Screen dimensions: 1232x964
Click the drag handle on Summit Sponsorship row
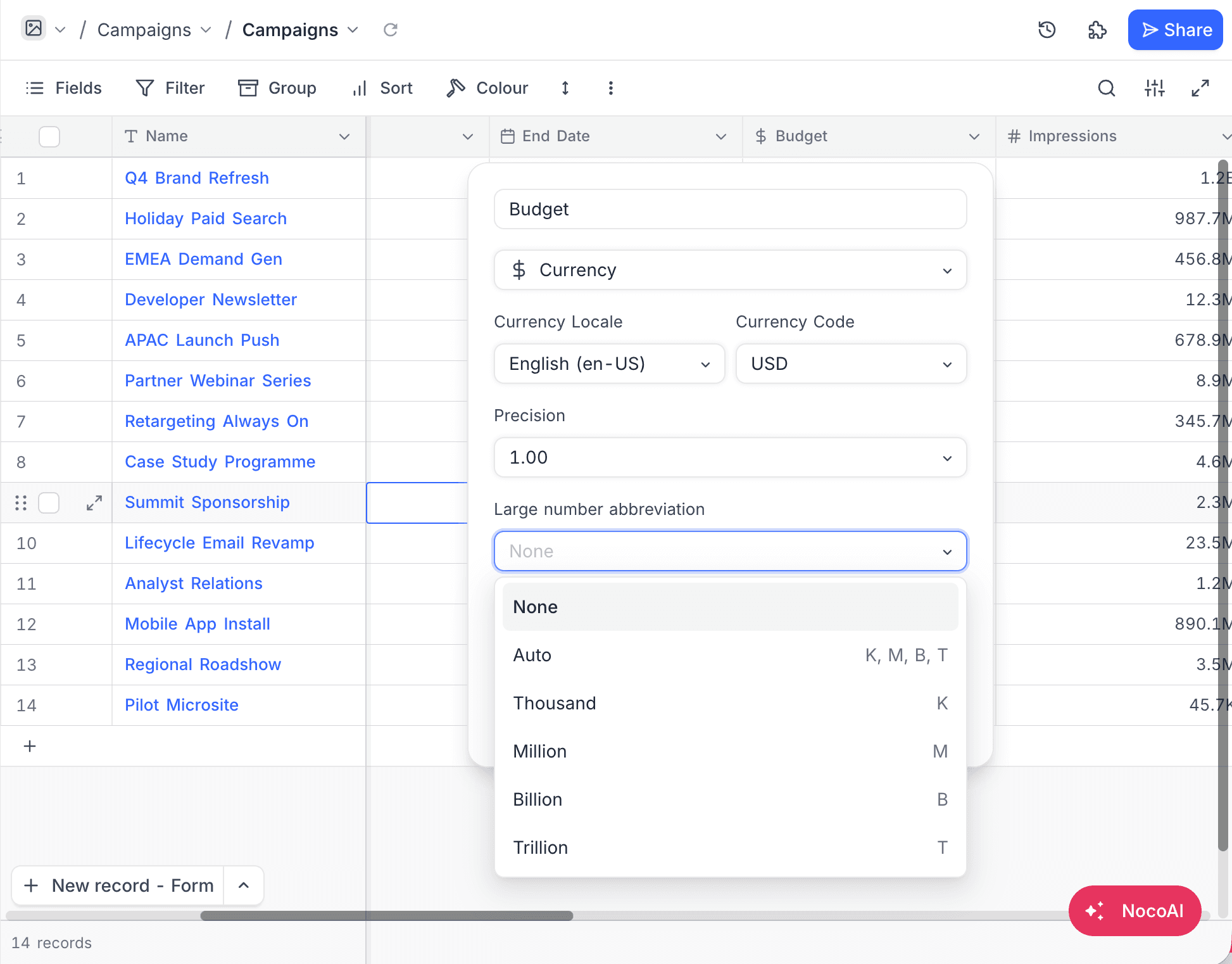(21, 503)
